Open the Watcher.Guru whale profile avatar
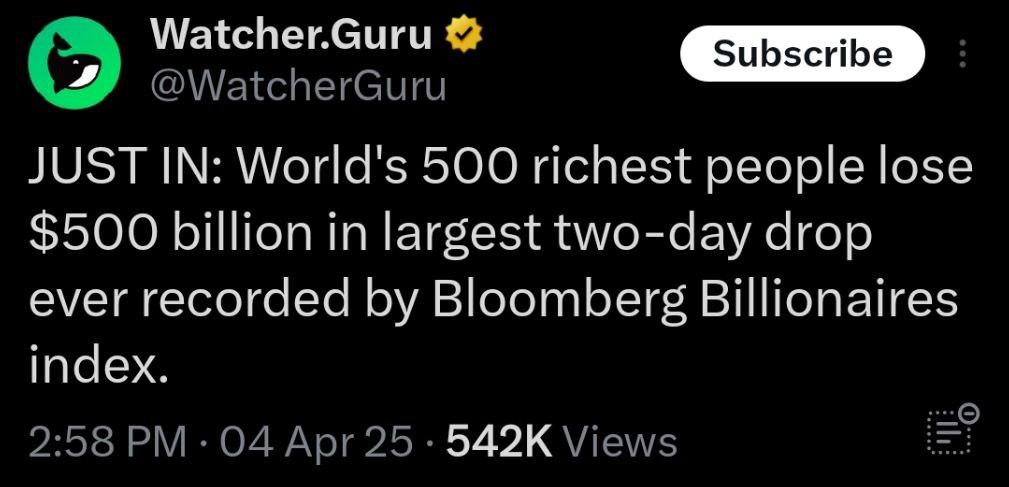The width and height of the screenshot is (1009, 487). 74,62
